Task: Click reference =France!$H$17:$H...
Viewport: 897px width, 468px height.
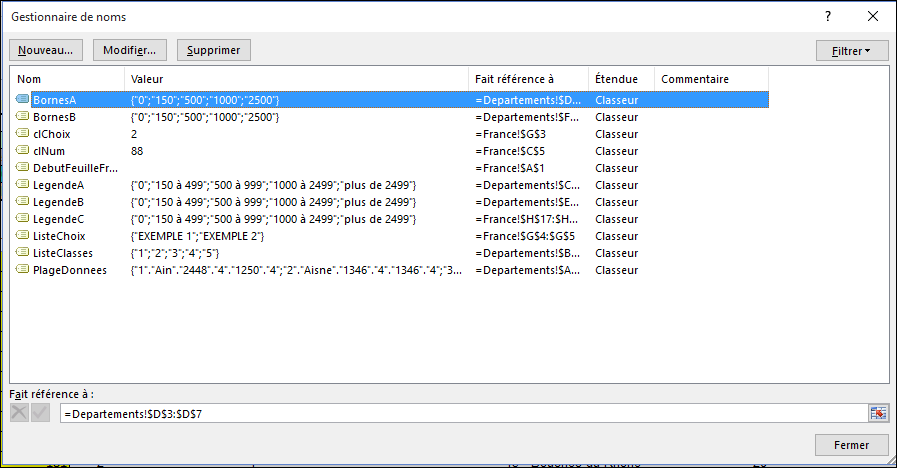Action: (526, 219)
